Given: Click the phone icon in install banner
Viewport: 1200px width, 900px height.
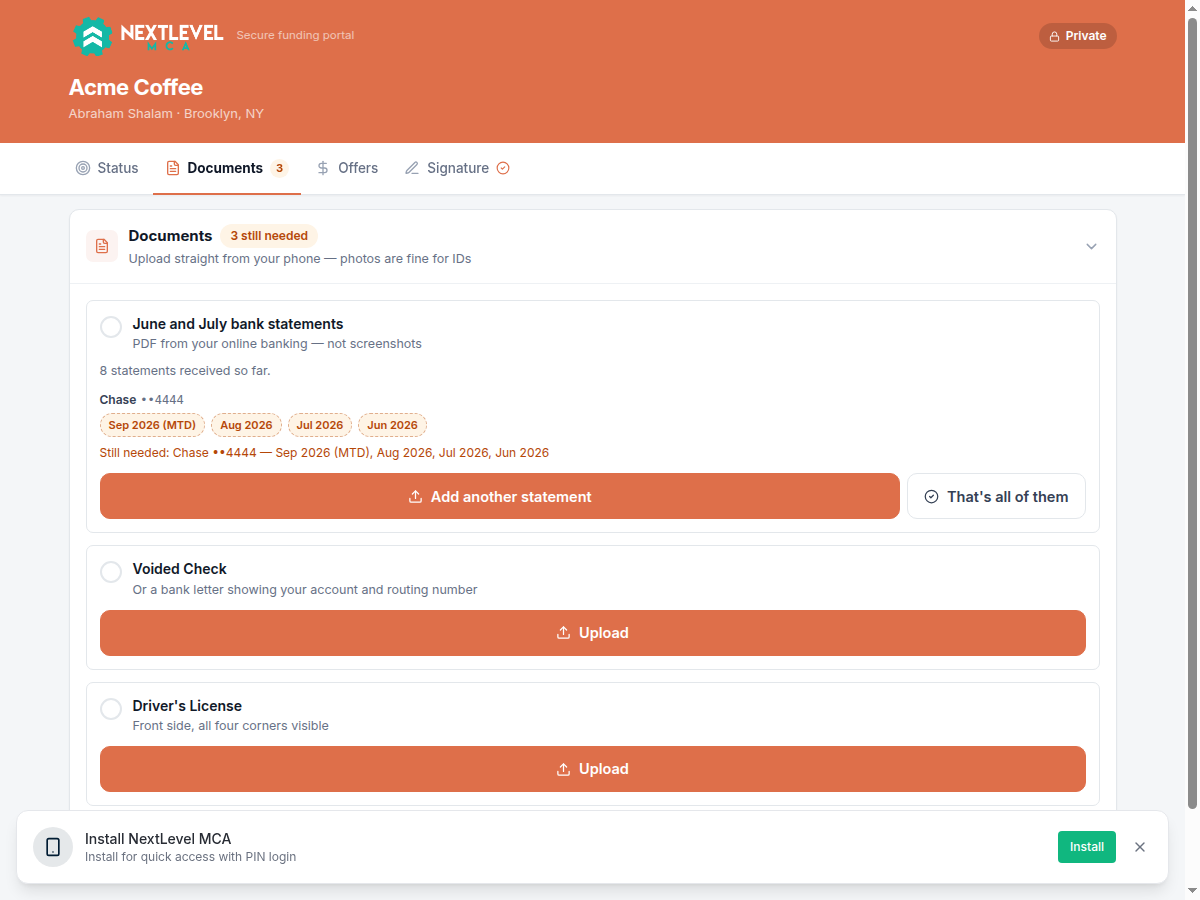Looking at the screenshot, I should [x=53, y=847].
